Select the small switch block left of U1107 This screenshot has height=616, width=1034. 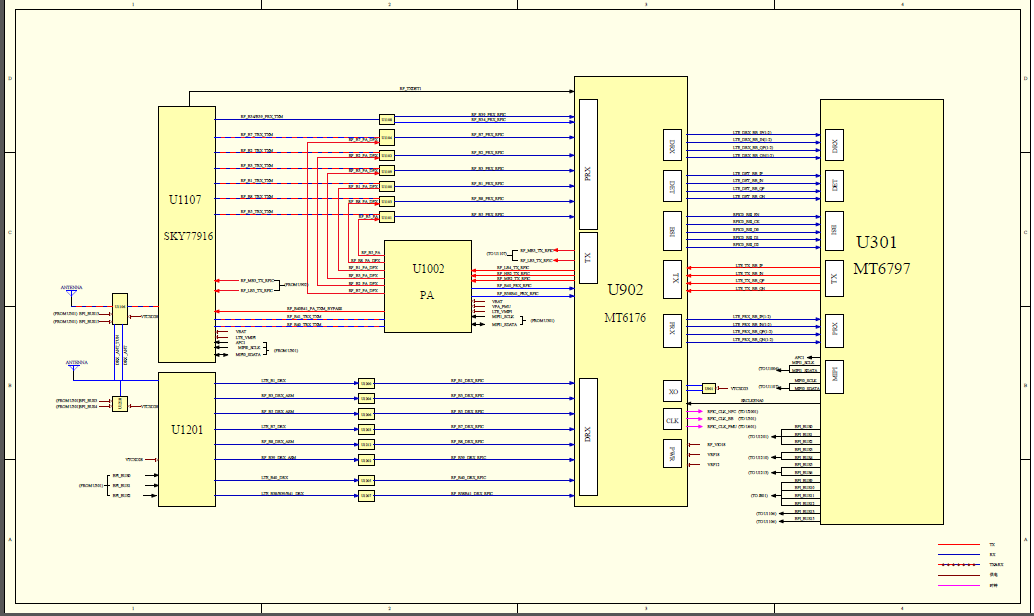tap(120, 309)
